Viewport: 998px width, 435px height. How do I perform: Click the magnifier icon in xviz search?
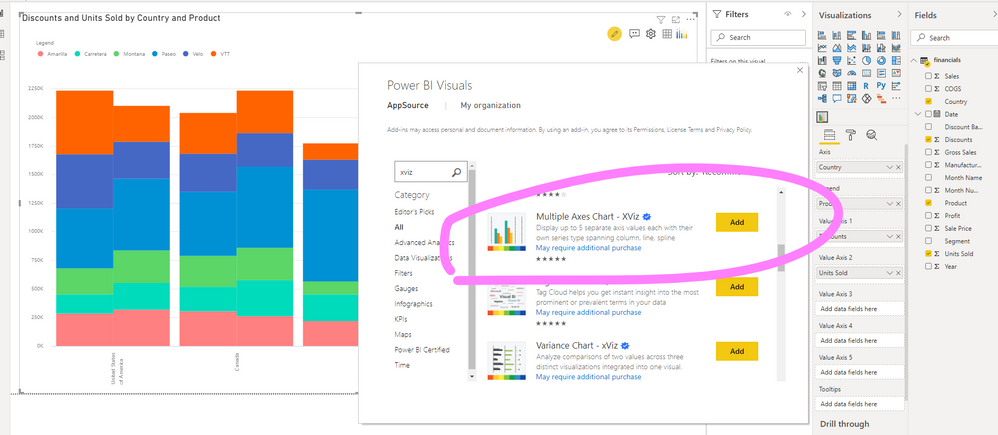456,172
